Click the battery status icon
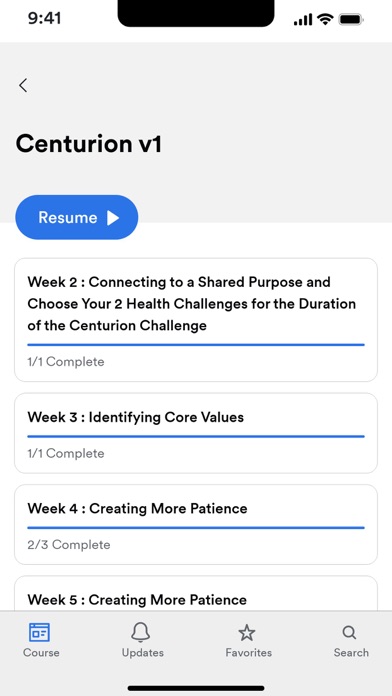The width and height of the screenshot is (392, 696). (x=351, y=20)
